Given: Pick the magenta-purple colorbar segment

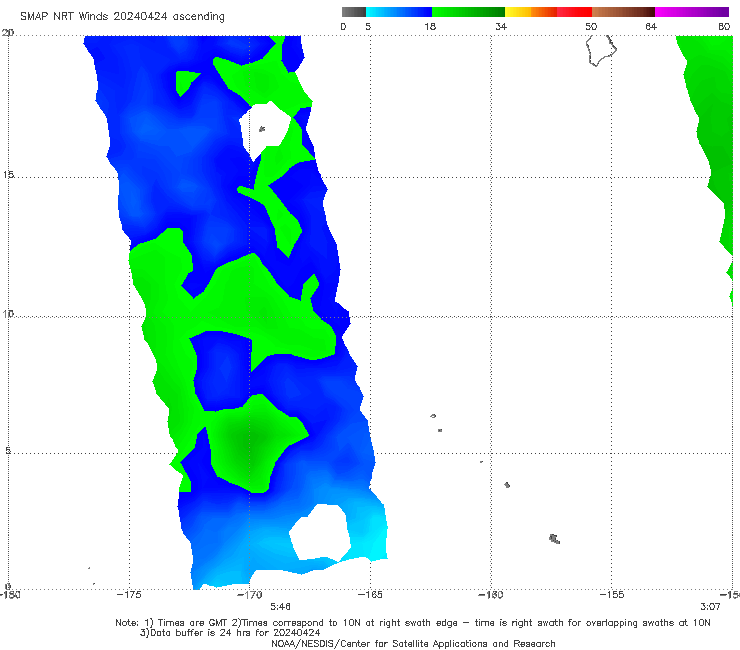Looking at the screenshot, I should (x=692, y=12).
